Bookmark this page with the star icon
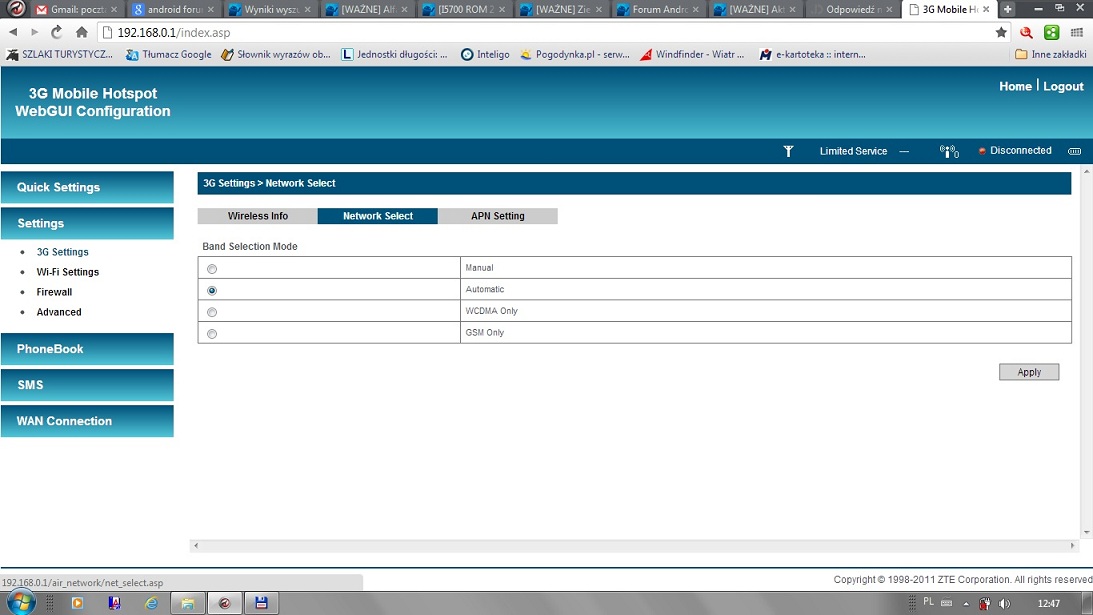Screen dimensions: 1093x615 click(1001, 32)
